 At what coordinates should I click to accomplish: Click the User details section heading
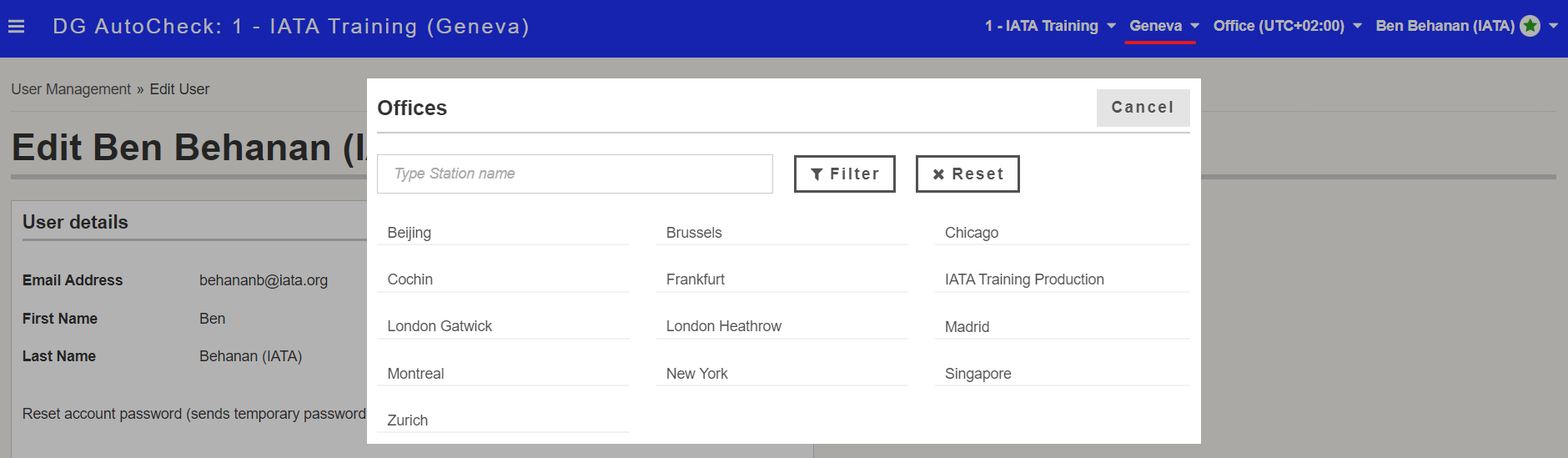click(75, 222)
